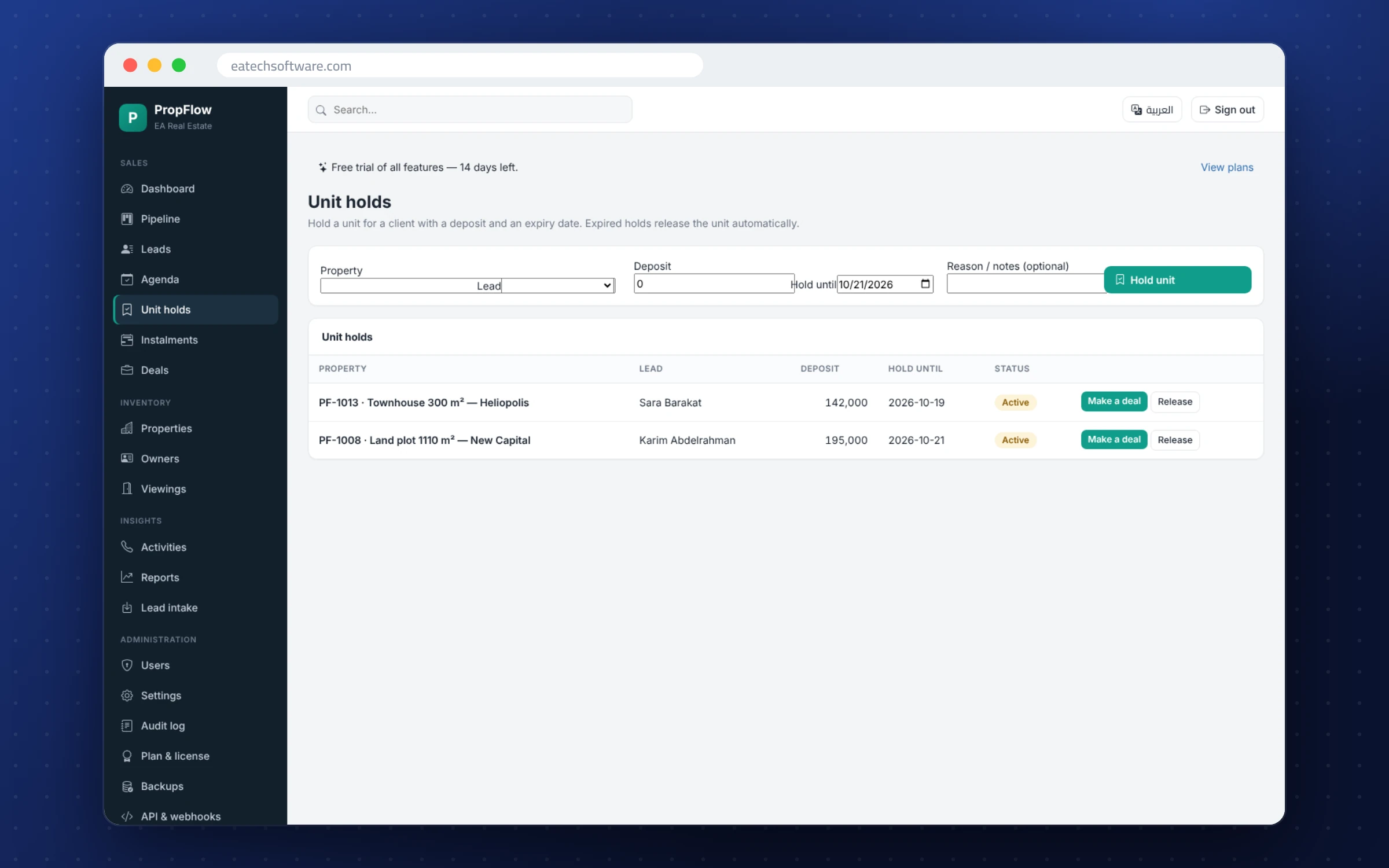1389x868 pixels.
Task: Click the Reason / notes field
Action: [1026, 284]
